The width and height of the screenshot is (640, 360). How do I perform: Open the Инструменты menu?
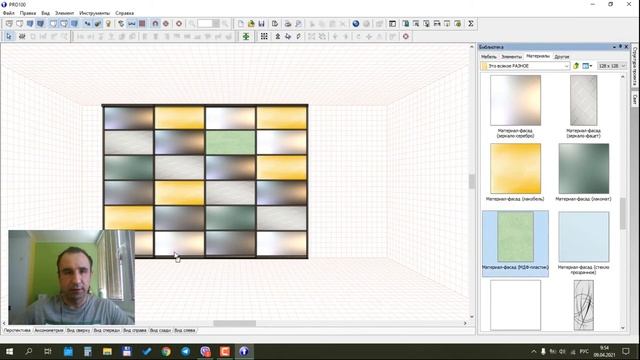point(94,13)
